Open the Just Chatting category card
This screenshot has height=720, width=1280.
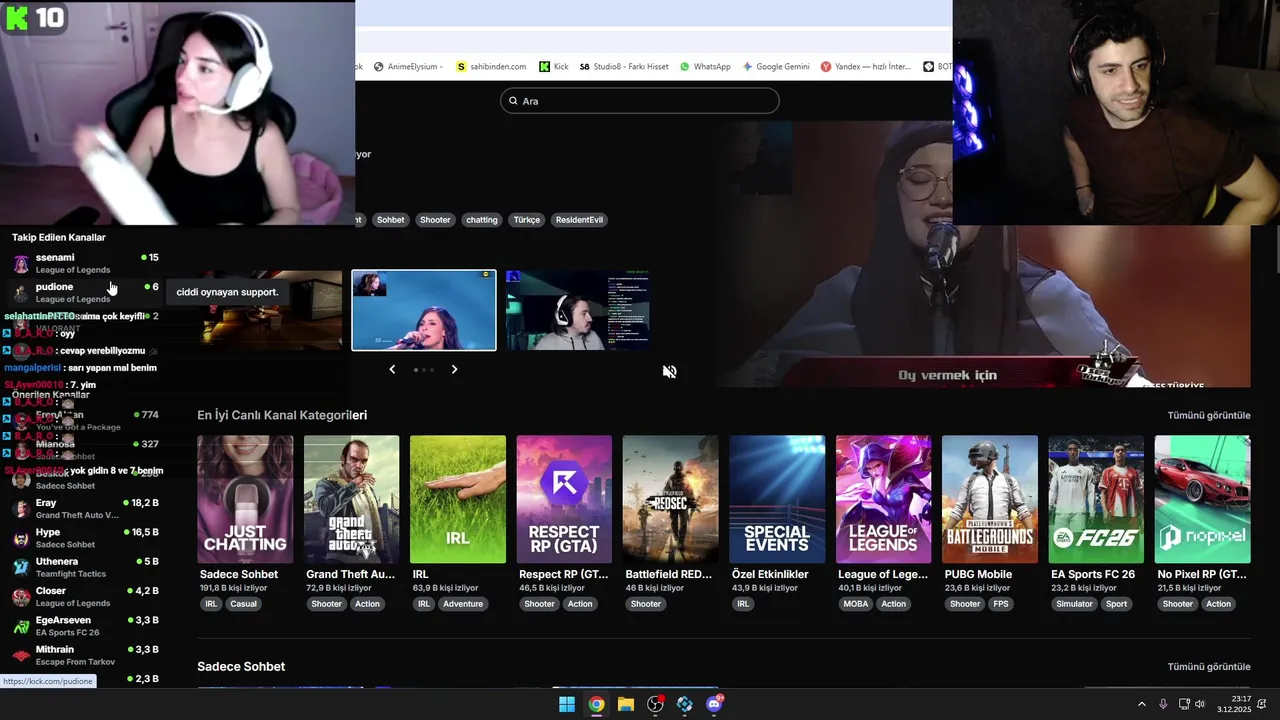click(245, 499)
